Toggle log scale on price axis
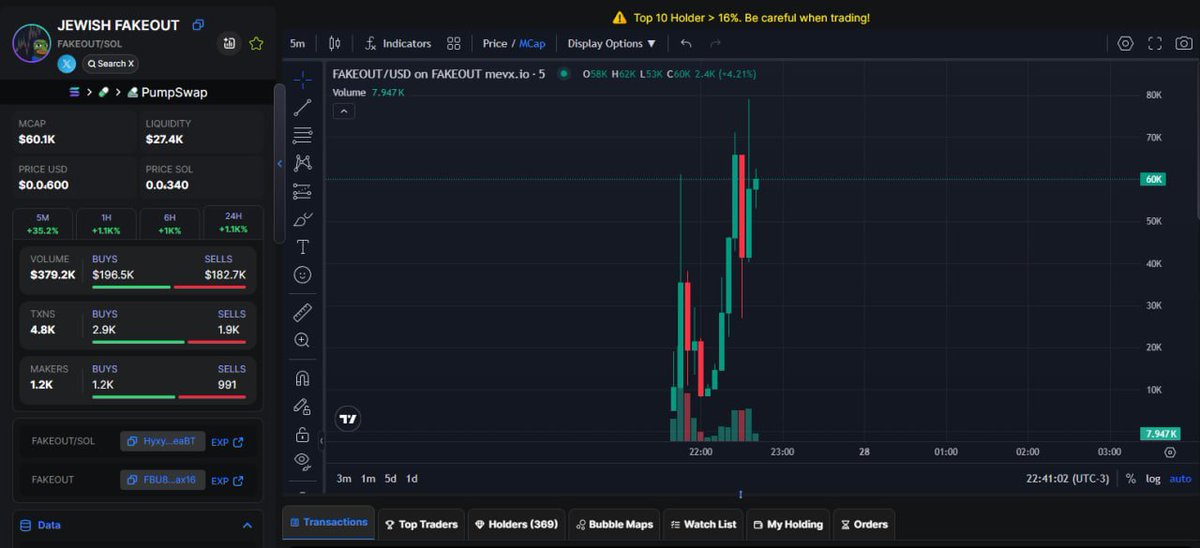Viewport: 1200px width, 548px height. point(1153,479)
